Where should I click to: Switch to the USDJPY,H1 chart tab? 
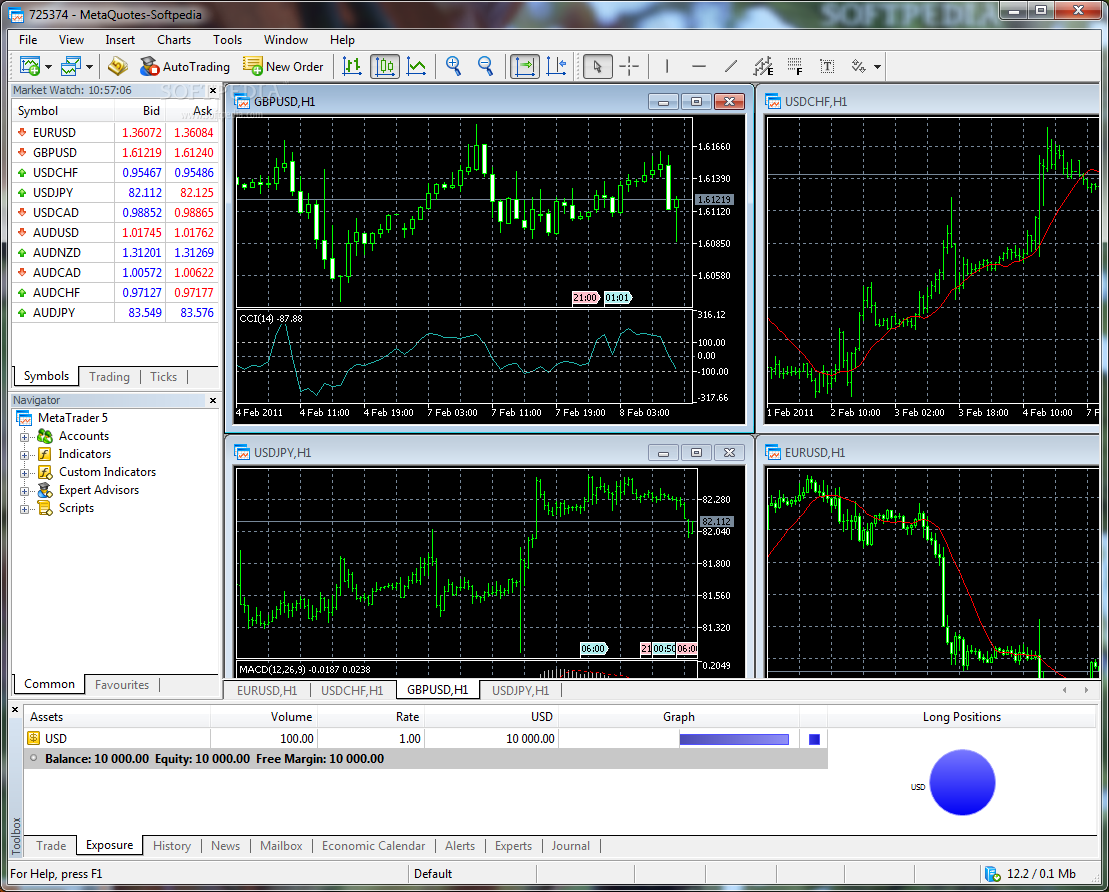[x=521, y=690]
